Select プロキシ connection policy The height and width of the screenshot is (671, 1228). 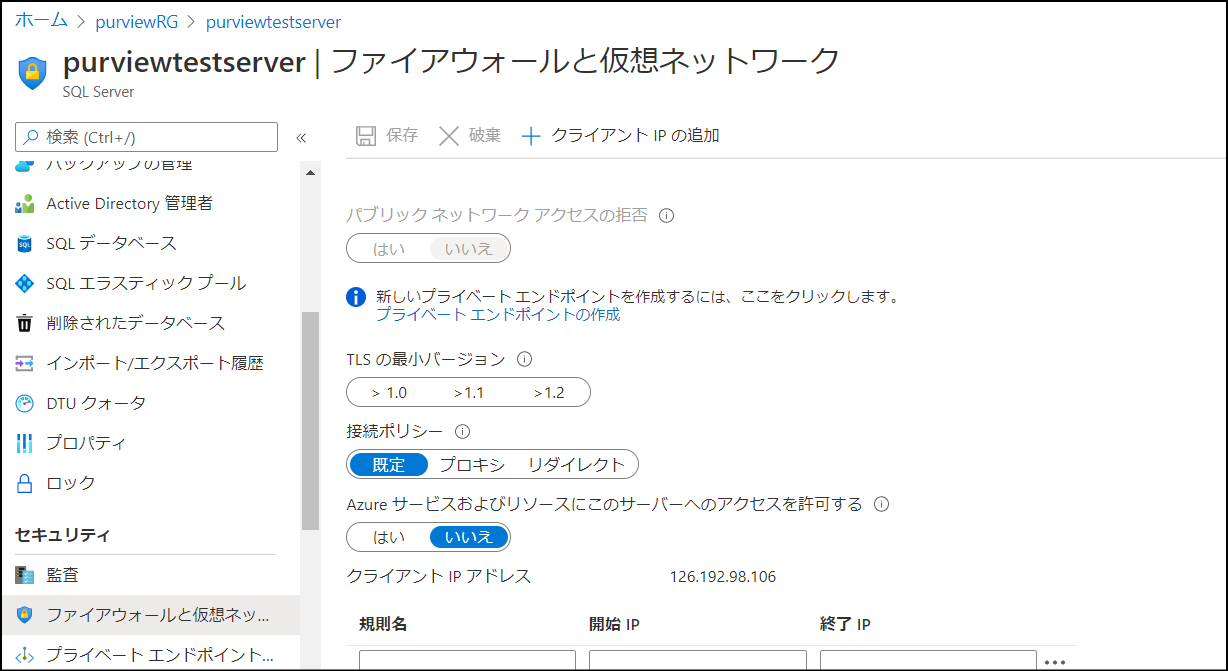pyautogui.click(x=472, y=465)
